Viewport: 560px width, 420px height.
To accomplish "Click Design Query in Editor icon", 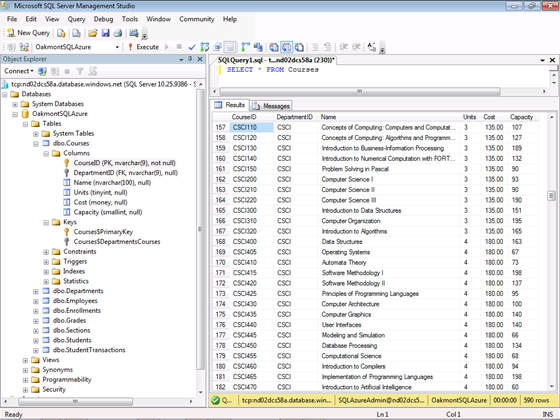I will pos(217,47).
